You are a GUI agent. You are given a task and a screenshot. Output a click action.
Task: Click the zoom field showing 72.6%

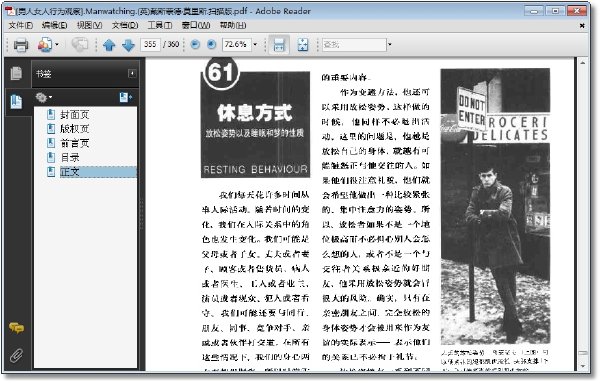[x=236, y=44]
